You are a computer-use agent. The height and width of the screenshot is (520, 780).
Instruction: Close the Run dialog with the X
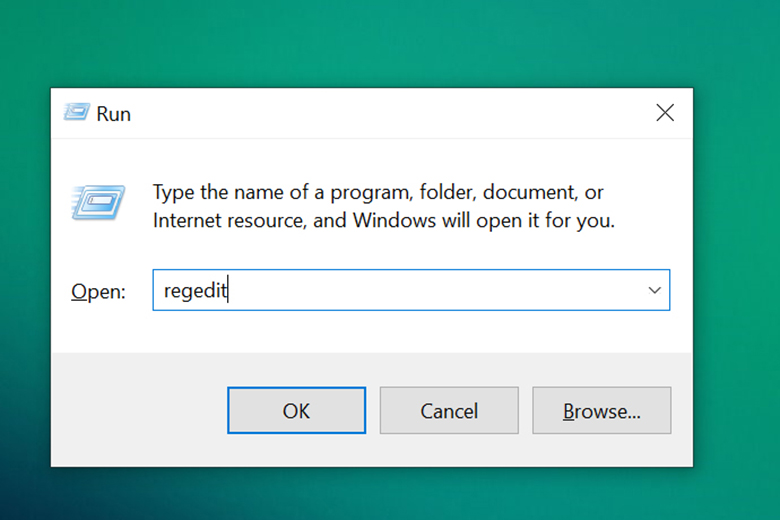(x=664, y=113)
